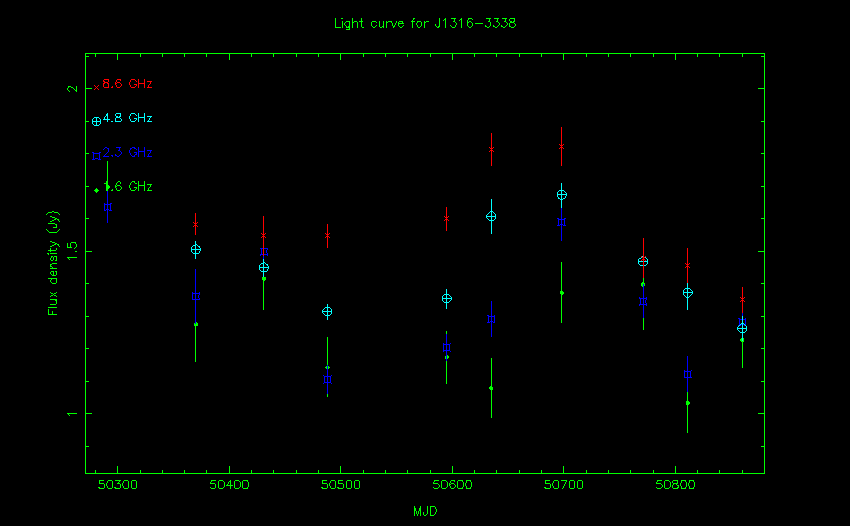Select the '2.3 GHz' legend label
The image size is (850, 526).
pyautogui.click(x=127, y=152)
